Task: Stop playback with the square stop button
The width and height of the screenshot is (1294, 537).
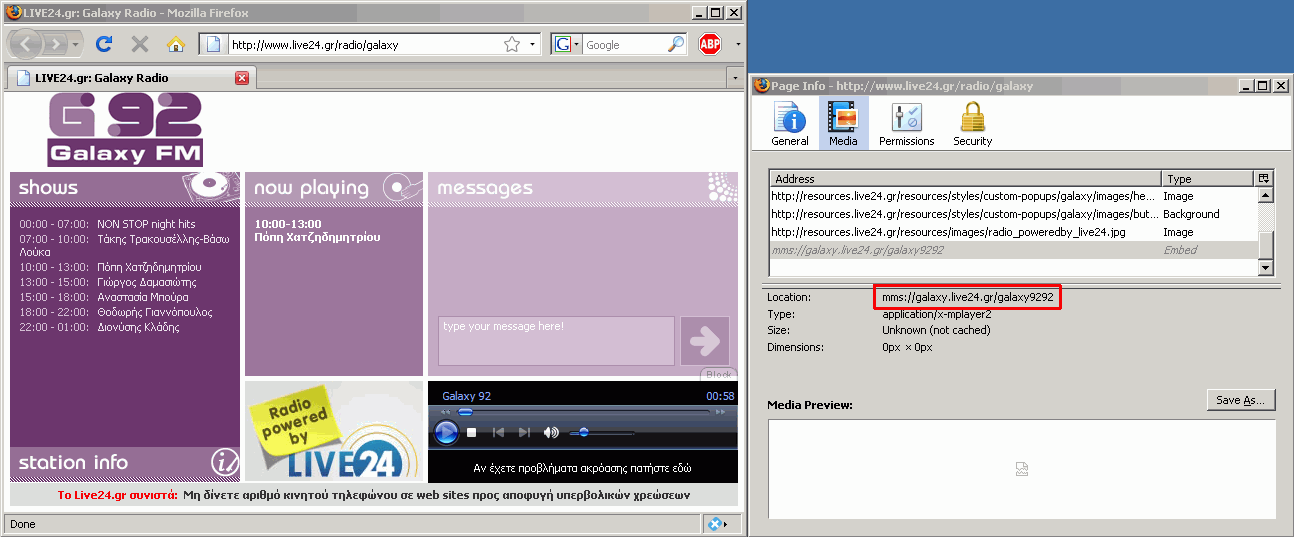Action: click(x=472, y=433)
